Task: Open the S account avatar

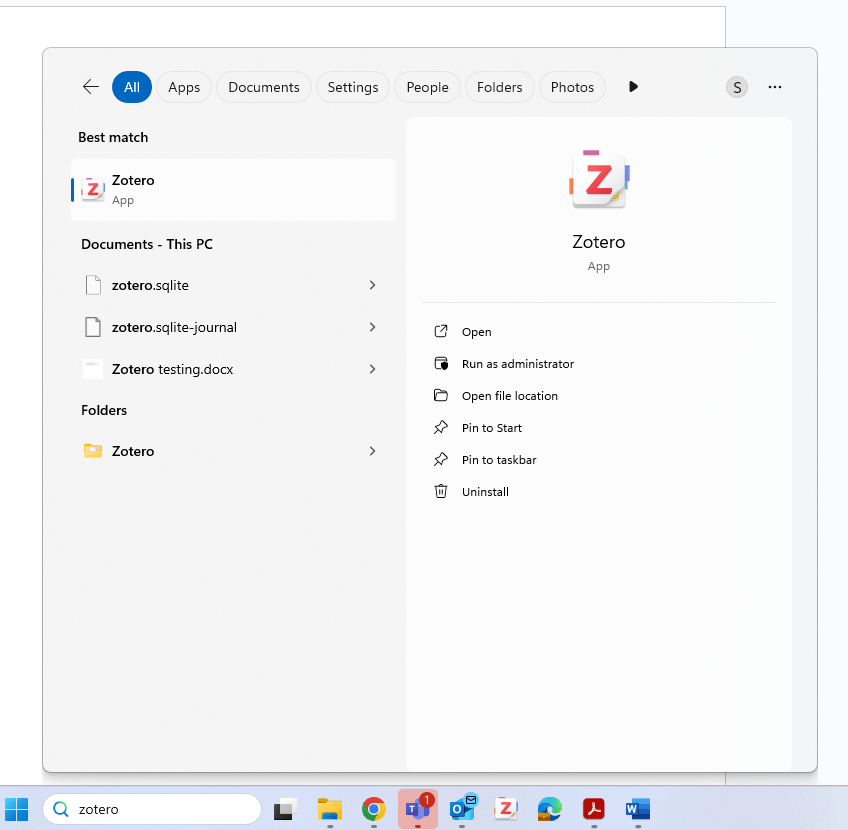Action: pos(737,87)
